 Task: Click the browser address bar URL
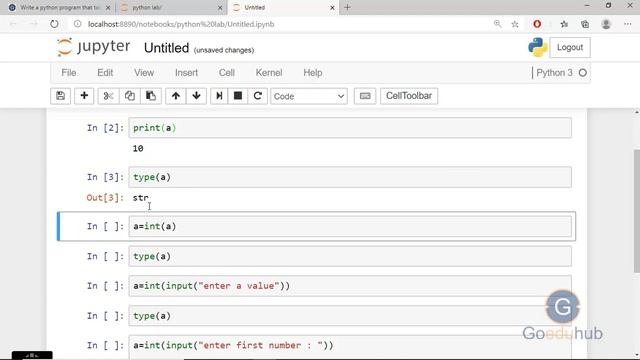(181, 24)
